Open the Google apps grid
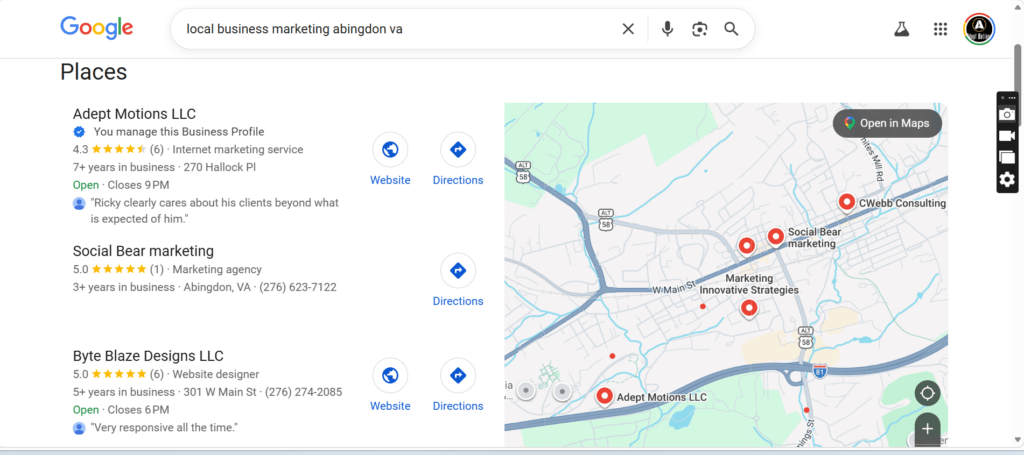Screen dimensions: 1024x455 point(940,29)
